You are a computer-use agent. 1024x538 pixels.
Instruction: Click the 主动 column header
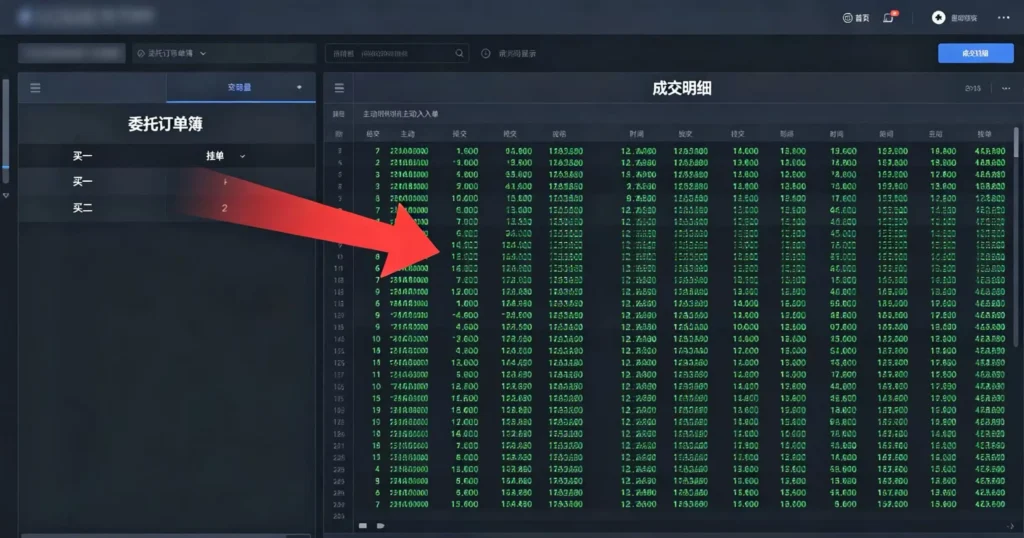(x=408, y=134)
